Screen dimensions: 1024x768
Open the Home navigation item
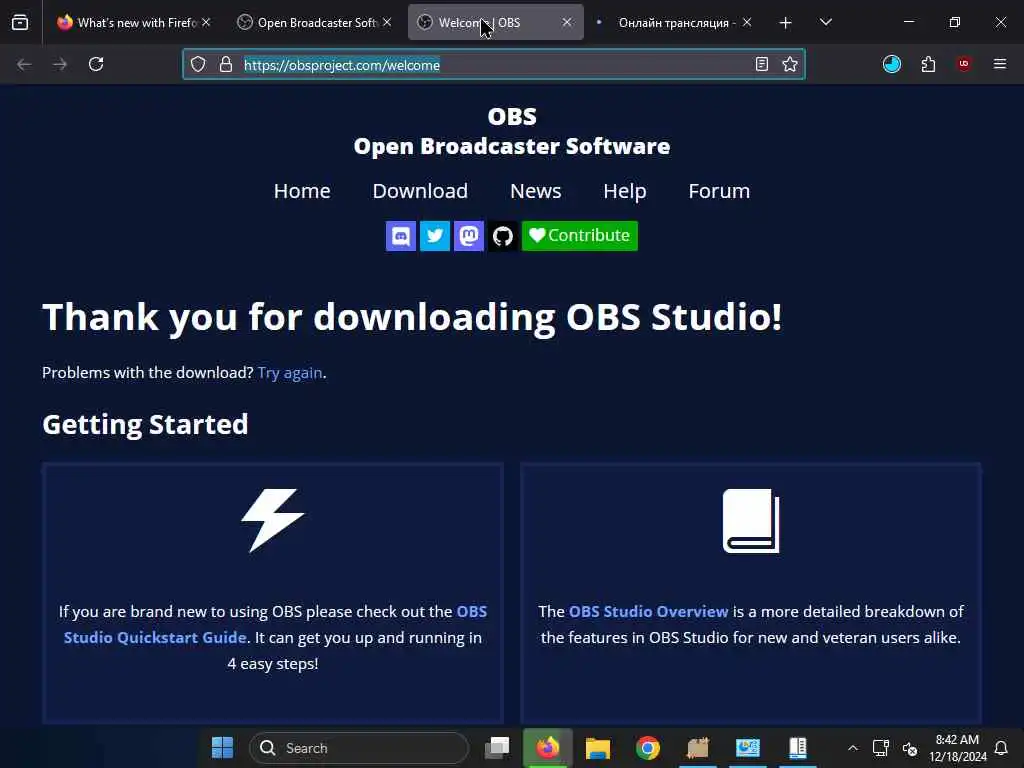[x=302, y=191]
